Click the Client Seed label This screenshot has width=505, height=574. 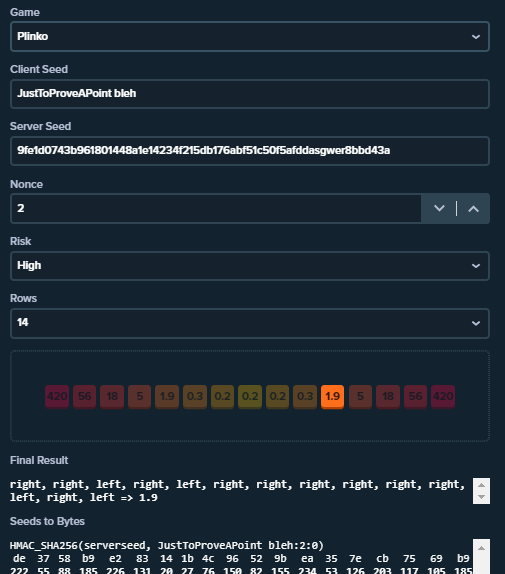click(x=39, y=69)
